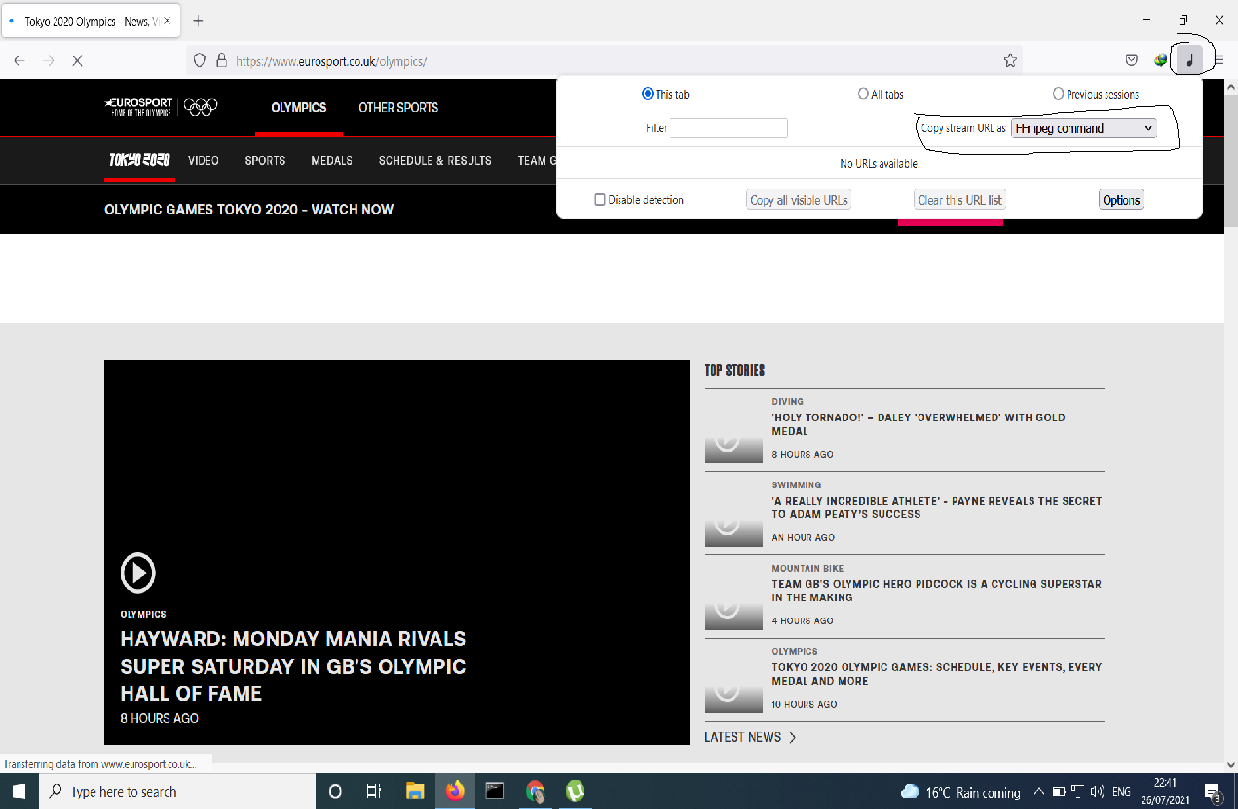Viewport: 1238px width, 809px height.
Task: Click the Cortana circle icon
Action: click(335, 791)
